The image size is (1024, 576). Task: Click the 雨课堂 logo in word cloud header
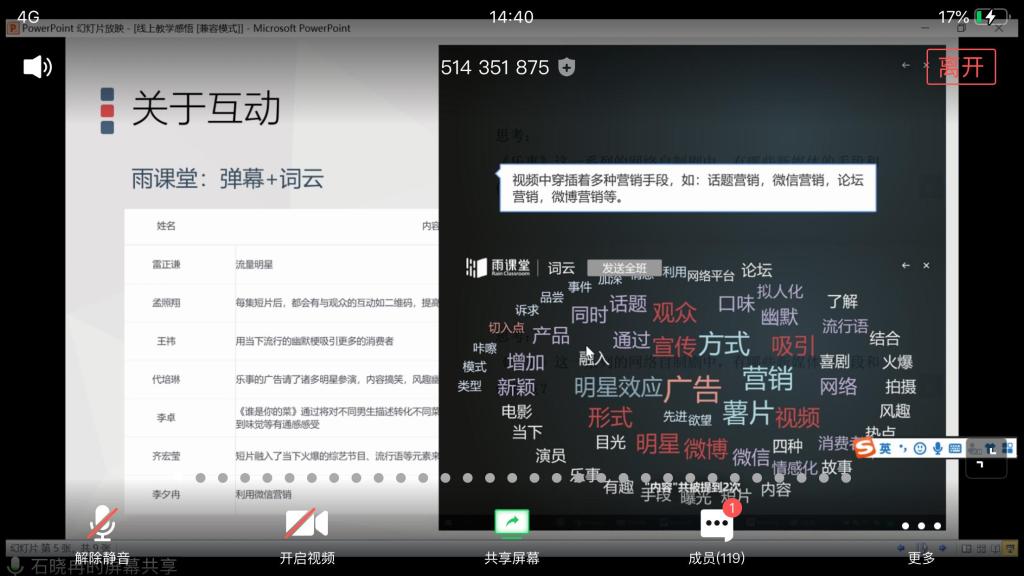pyautogui.click(x=498, y=268)
